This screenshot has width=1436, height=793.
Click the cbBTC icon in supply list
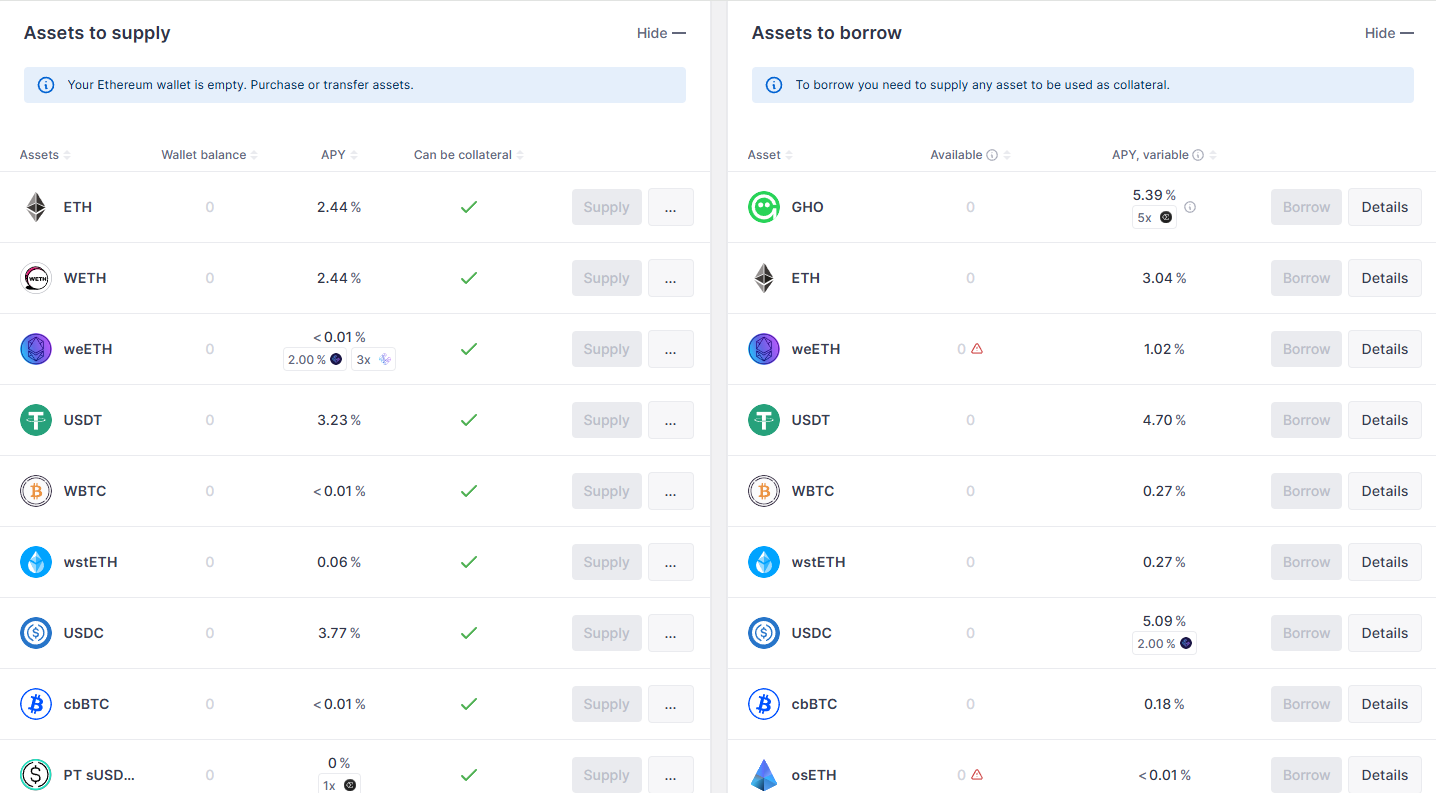tap(36, 704)
